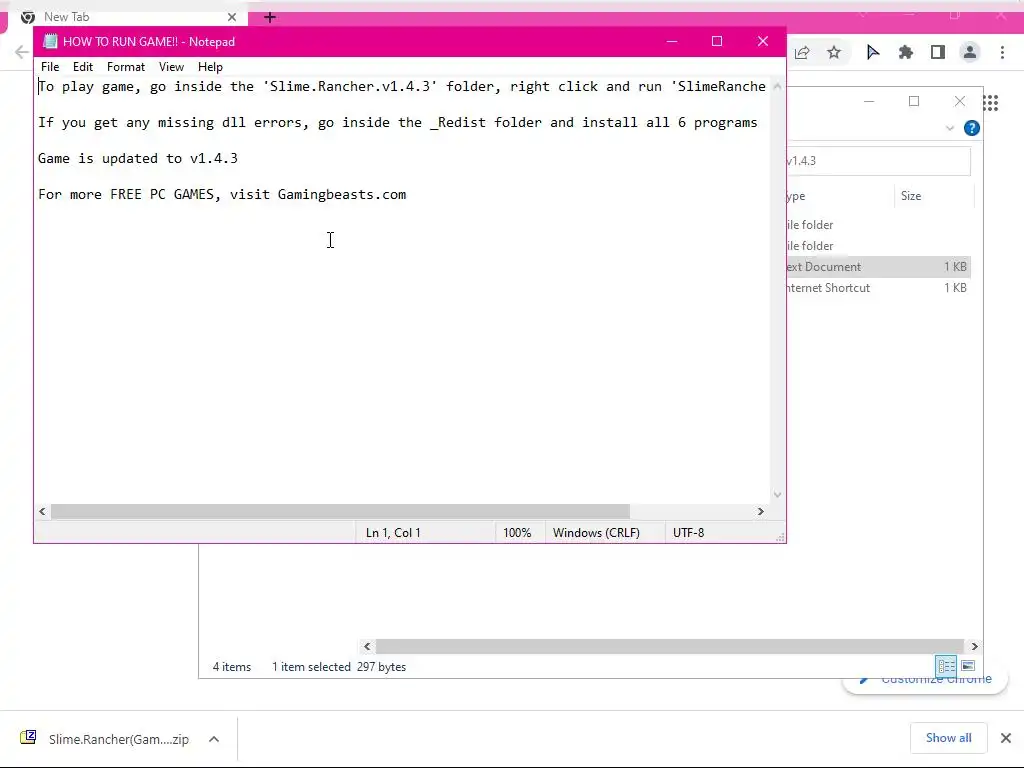The height and width of the screenshot is (768, 1024).
Task: Toggle the Chrome side panel icon
Action: (x=938, y=52)
